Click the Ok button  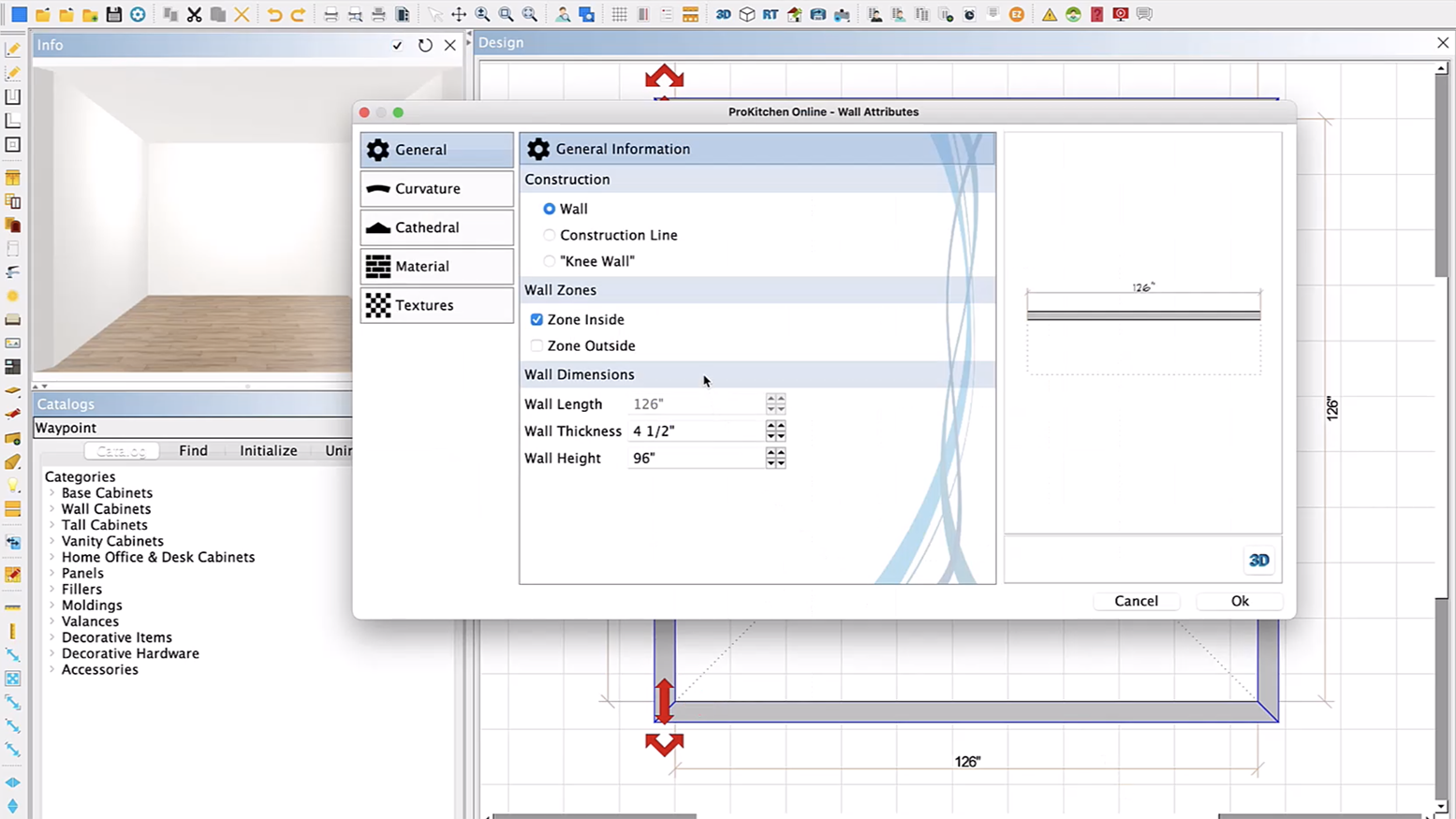pos(1240,601)
